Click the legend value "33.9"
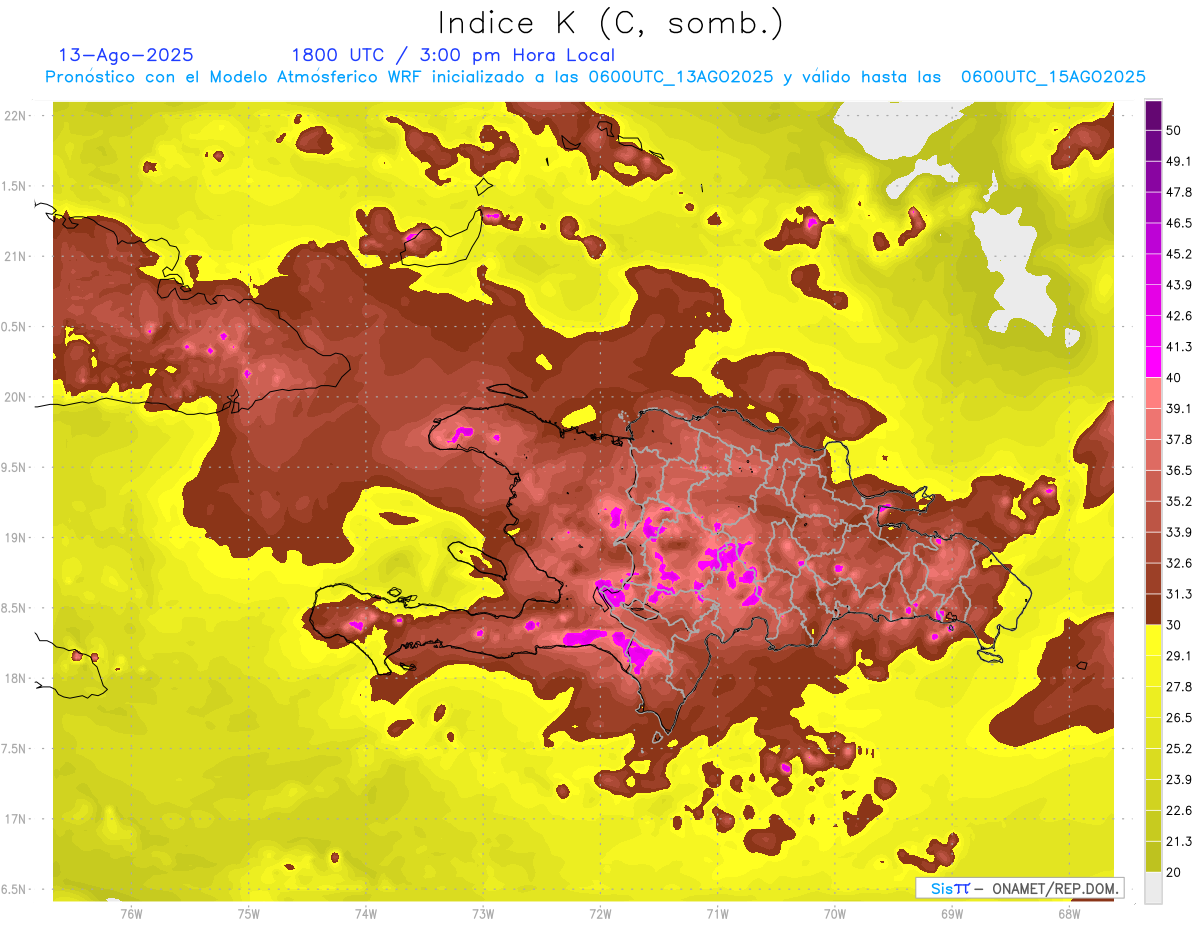Viewport: 1200px width, 927px height. point(1178,532)
